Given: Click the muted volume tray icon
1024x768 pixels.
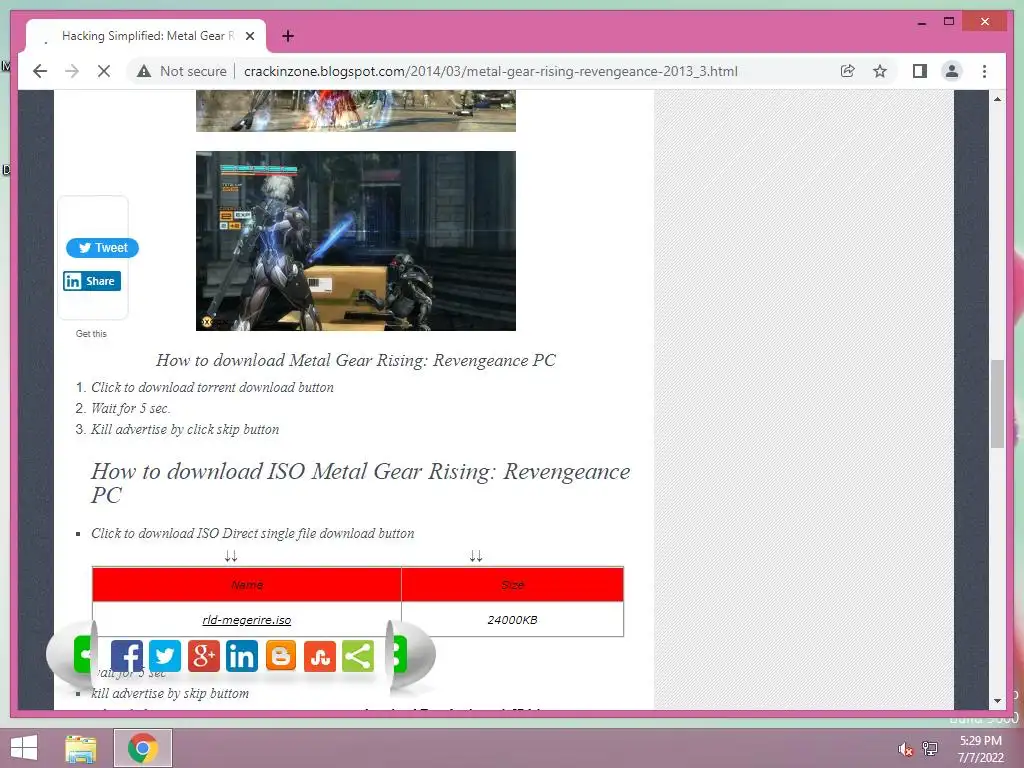Looking at the screenshot, I should (x=905, y=749).
